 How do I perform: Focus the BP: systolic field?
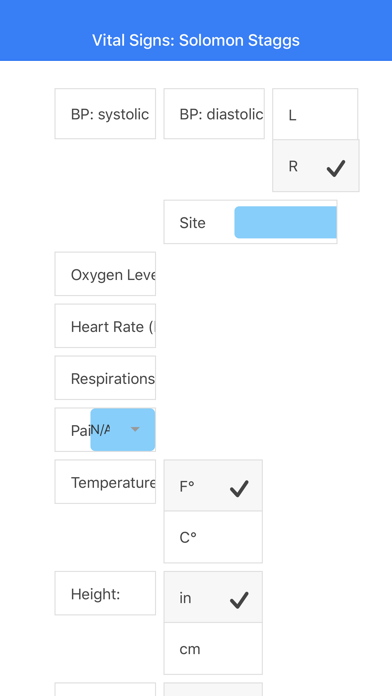[x=105, y=114]
